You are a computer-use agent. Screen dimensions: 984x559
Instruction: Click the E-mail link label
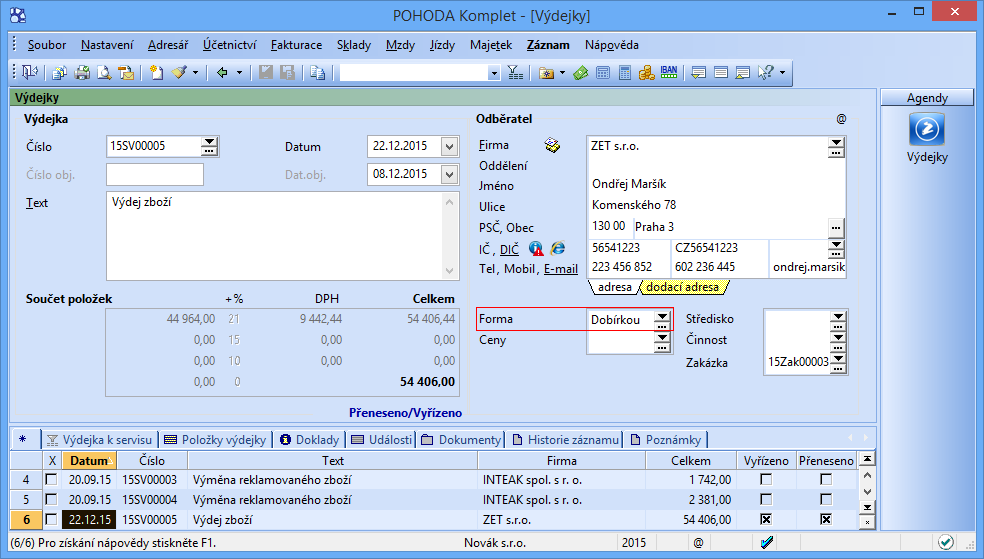click(x=561, y=269)
